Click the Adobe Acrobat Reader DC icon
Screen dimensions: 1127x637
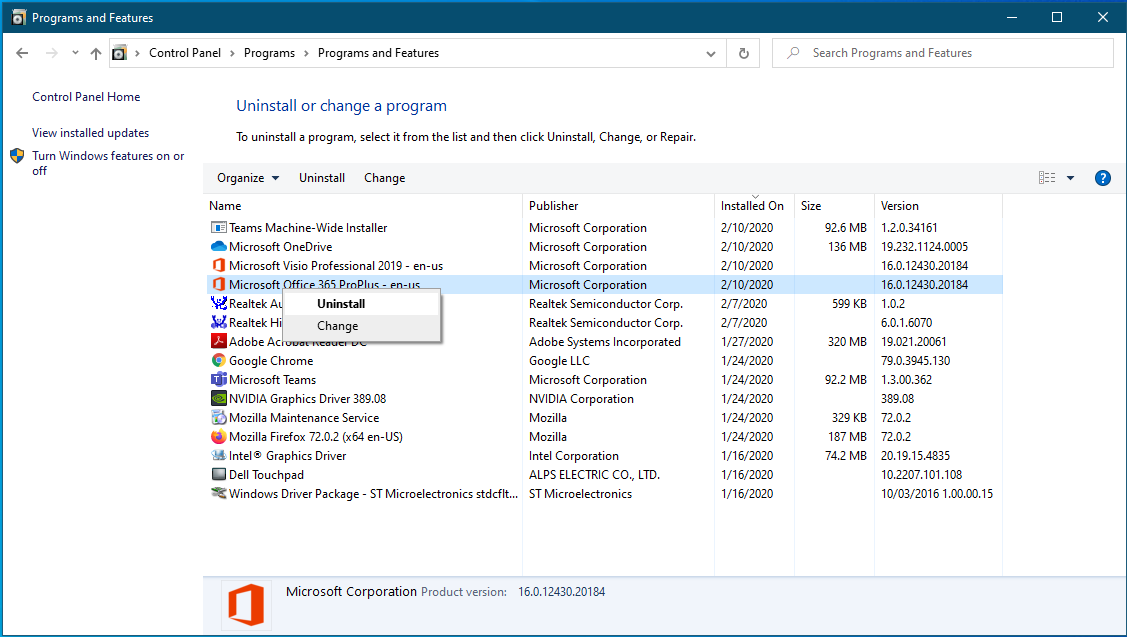[218, 341]
